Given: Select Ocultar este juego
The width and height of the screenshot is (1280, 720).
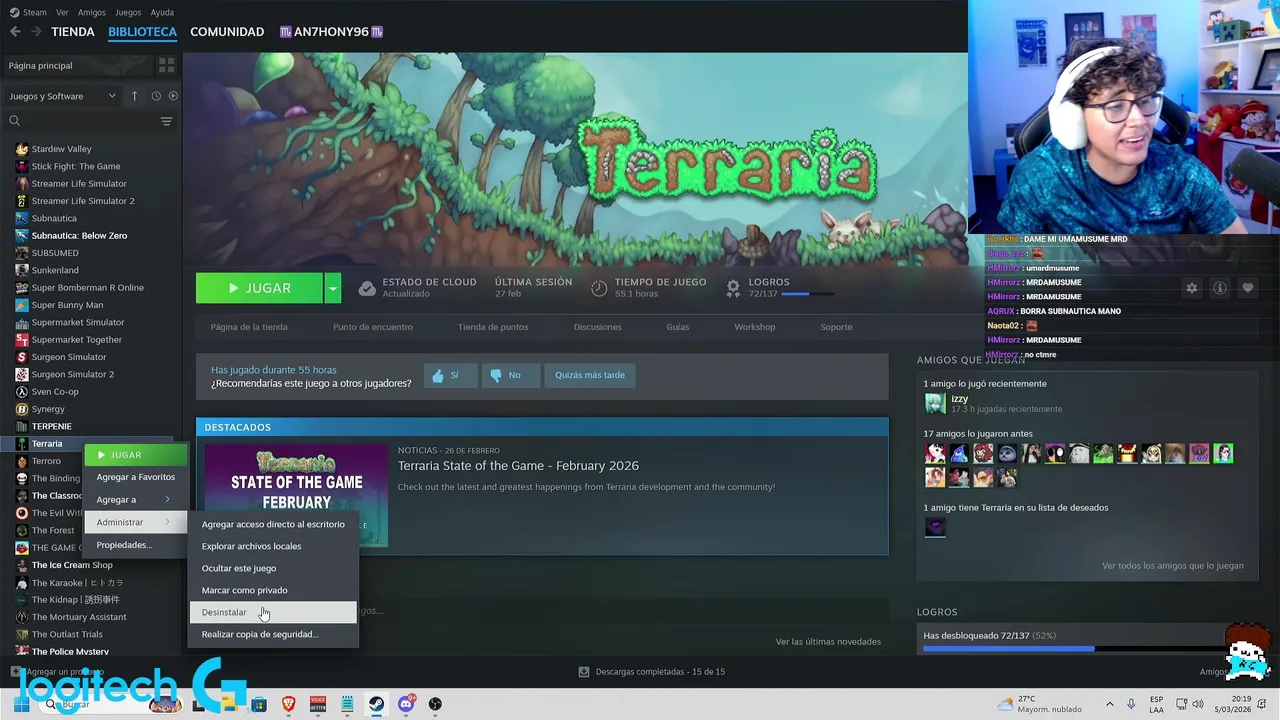Looking at the screenshot, I should (273, 568).
